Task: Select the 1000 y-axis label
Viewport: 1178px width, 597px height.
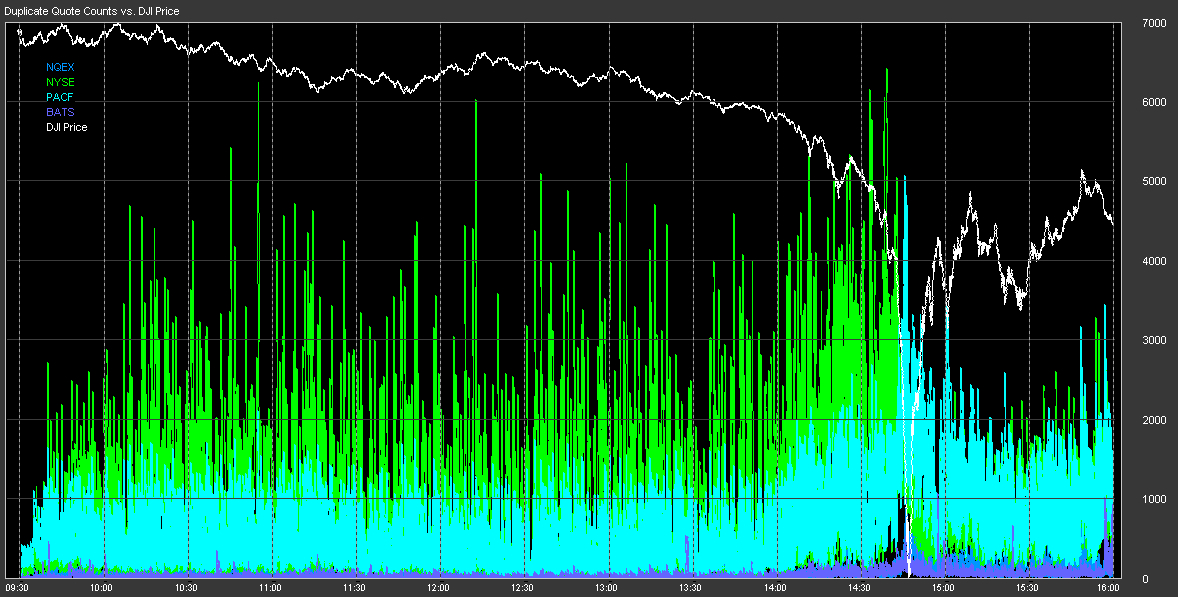Action: 1153,499
